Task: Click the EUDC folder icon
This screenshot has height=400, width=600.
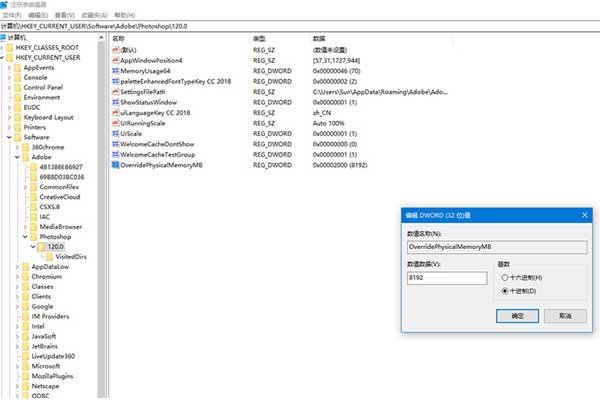Action: point(18,107)
